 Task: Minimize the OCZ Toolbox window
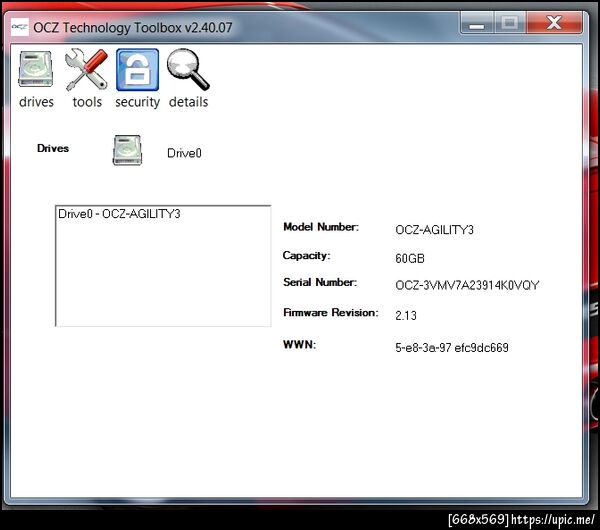pyautogui.click(x=477, y=23)
